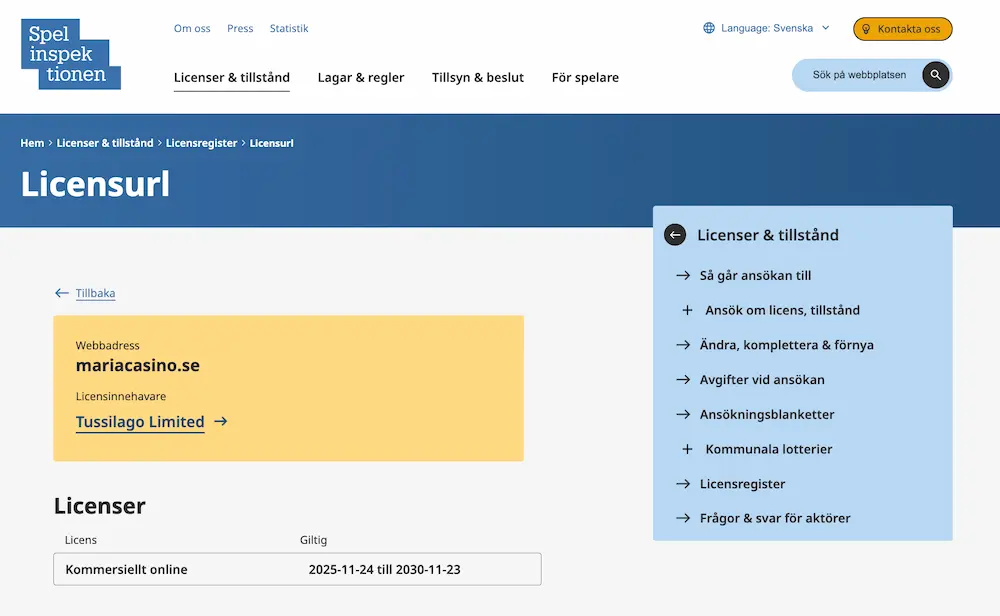Click the 2025-11-24 till 2030-11-23 validity dates
Viewport: 1000px width, 616px height.
385,569
